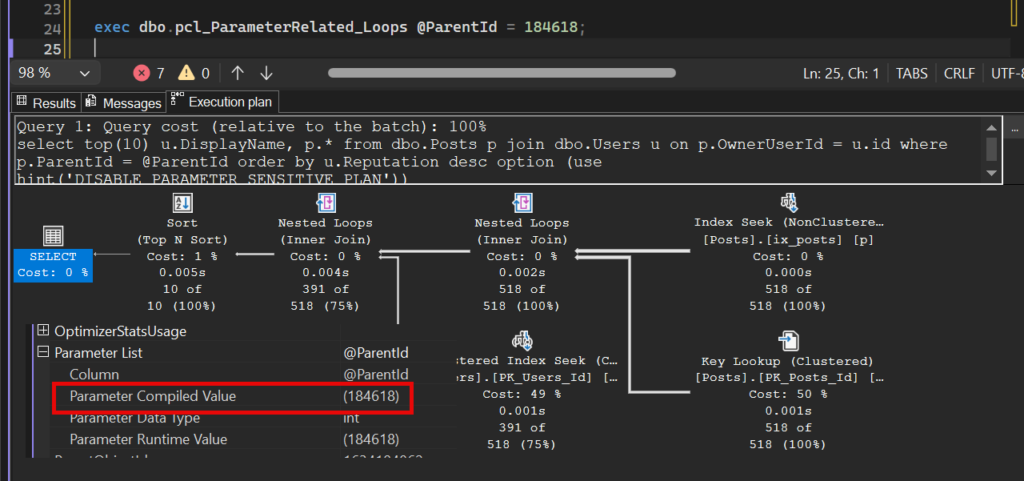Open the Execution plan tab
The height and width of the screenshot is (481, 1024).
(223, 102)
